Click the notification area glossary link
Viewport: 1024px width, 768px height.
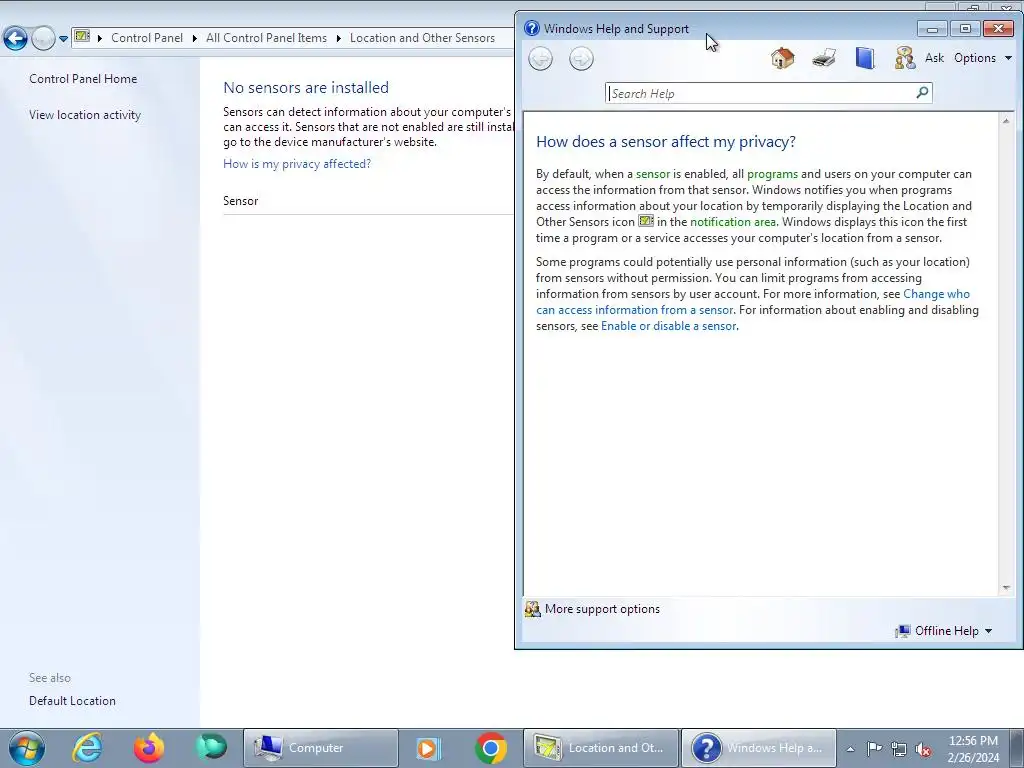[x=733, y=222]
